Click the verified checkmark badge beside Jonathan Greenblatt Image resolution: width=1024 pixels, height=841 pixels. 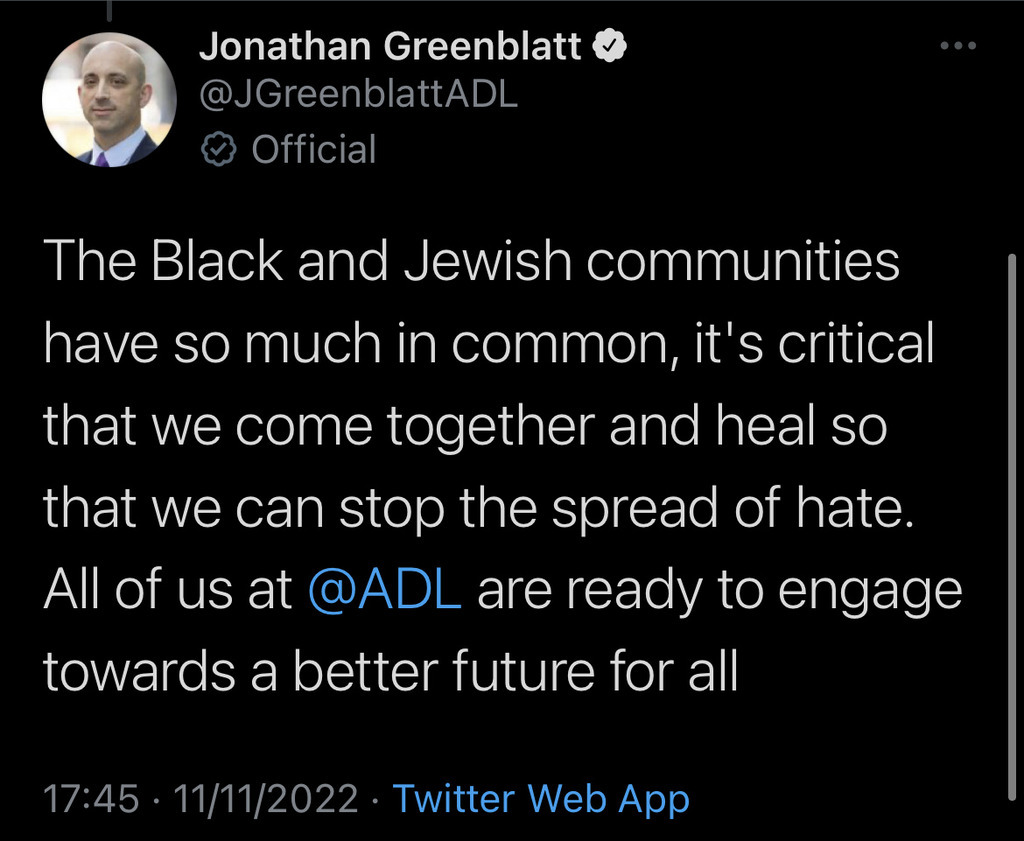click(609, 46)
